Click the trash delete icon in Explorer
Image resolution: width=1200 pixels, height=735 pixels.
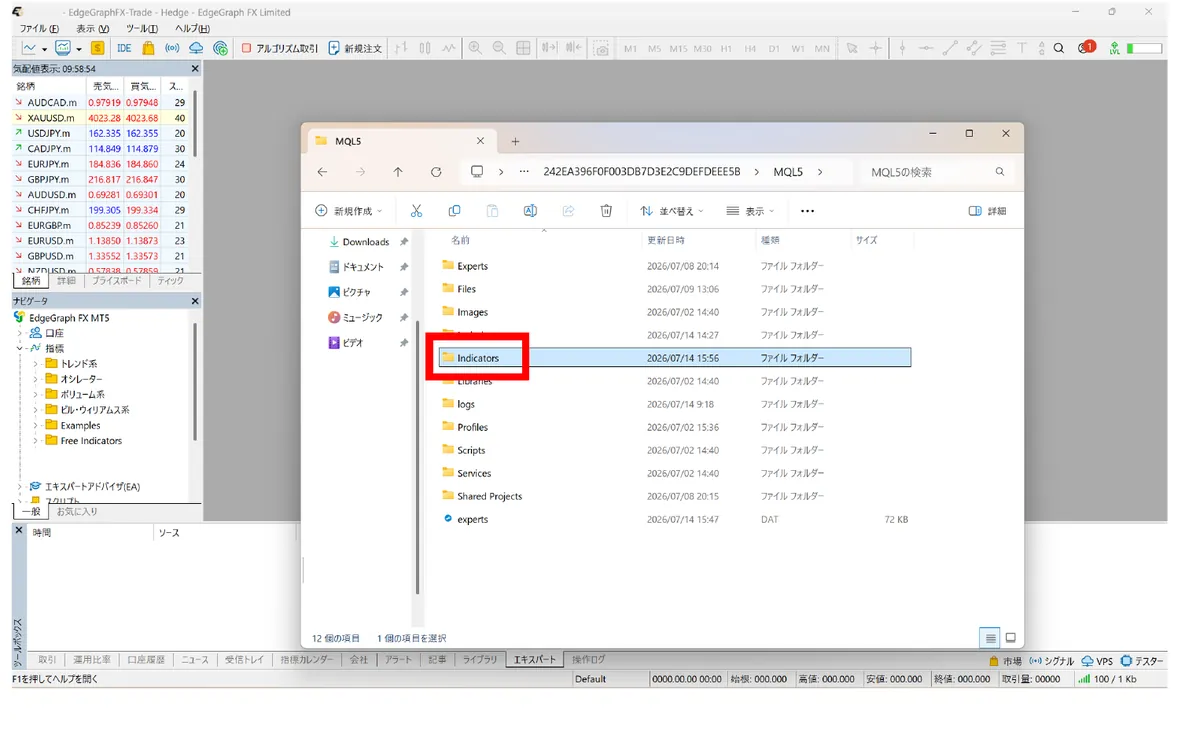pos(606,211)
